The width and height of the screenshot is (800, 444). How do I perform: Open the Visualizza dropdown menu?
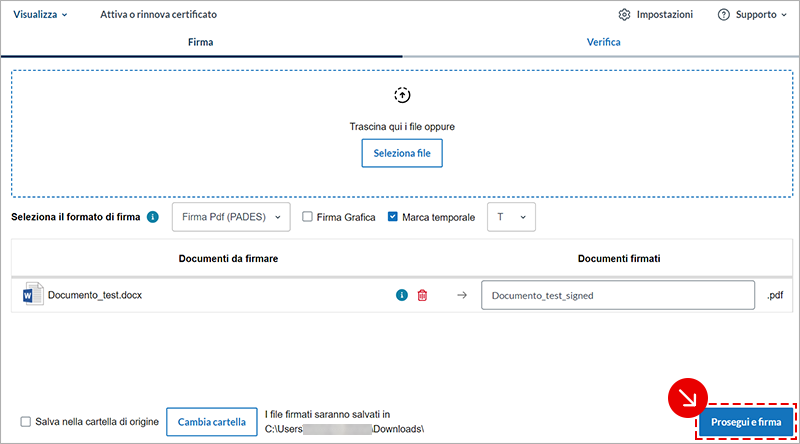40,15
